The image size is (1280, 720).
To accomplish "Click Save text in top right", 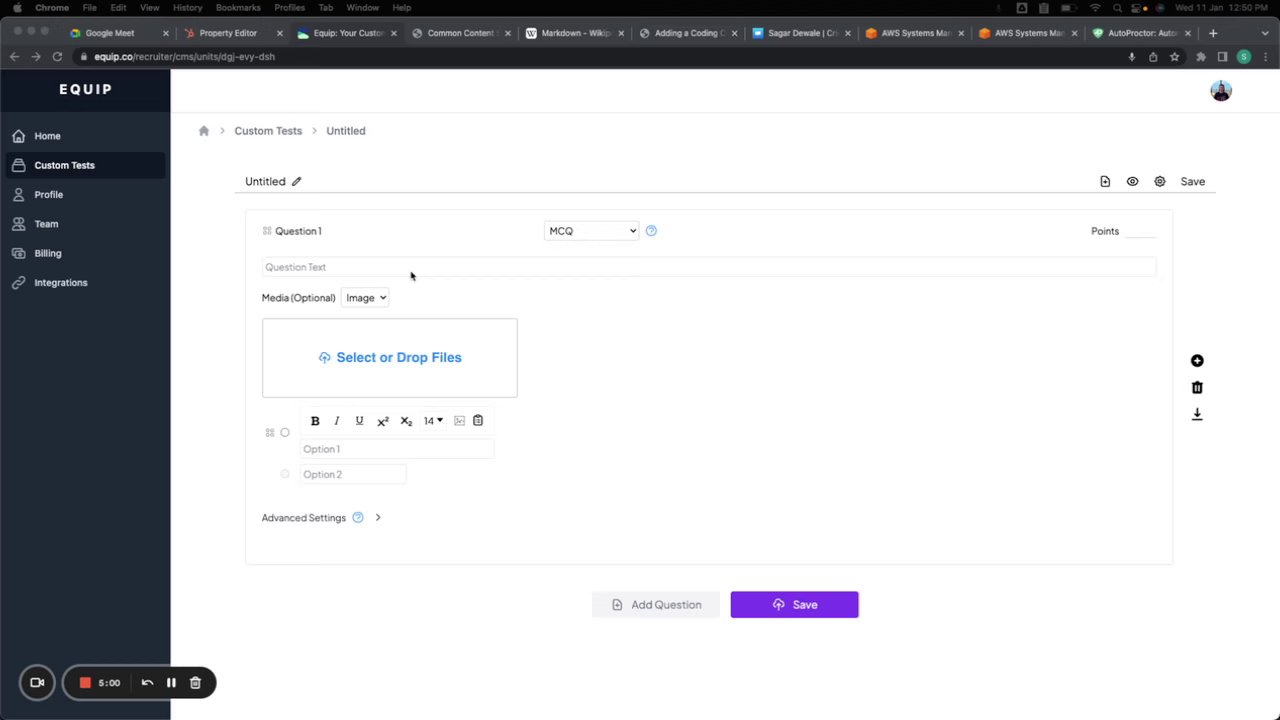I will tap(1192, 182).
